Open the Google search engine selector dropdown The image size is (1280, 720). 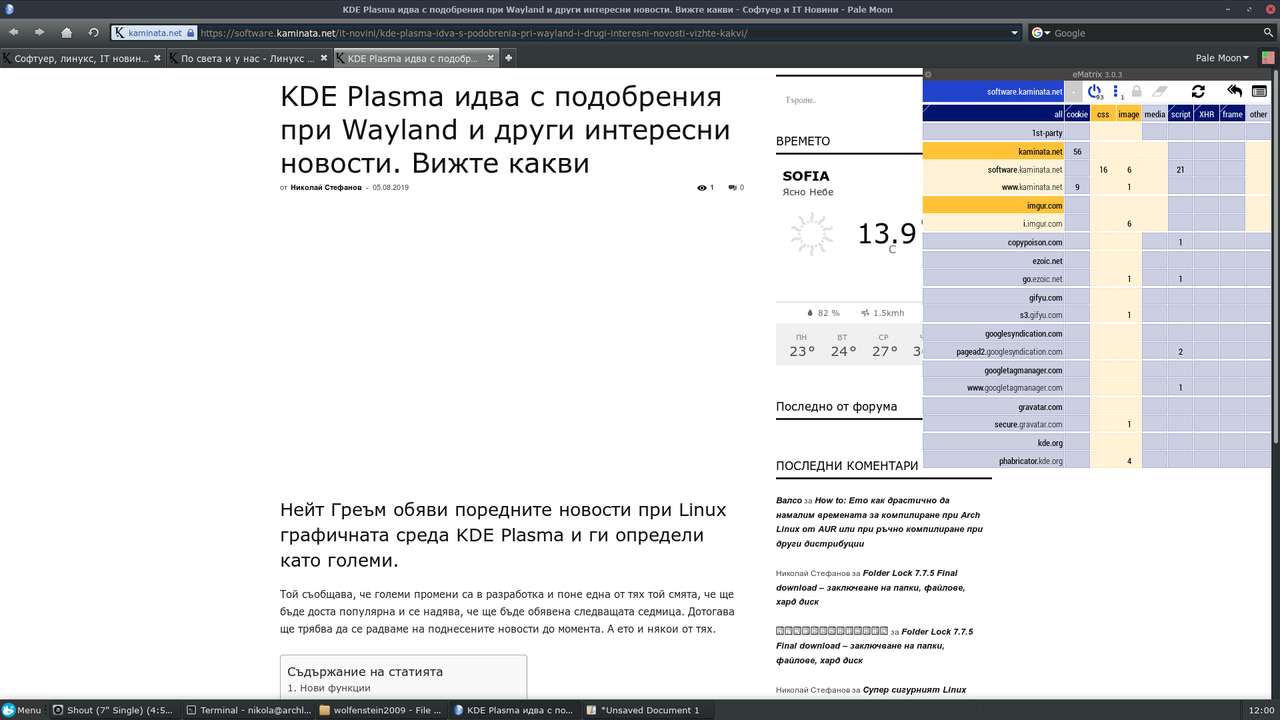[x=1040, y=32]
